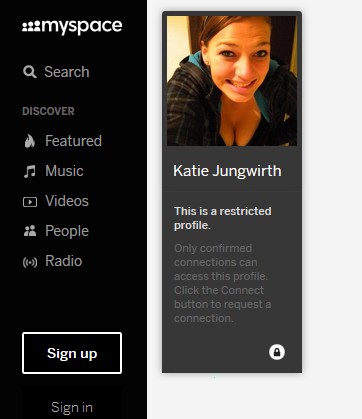Click the Featured flame icon
362x419 pixels.
pos(30,141)
